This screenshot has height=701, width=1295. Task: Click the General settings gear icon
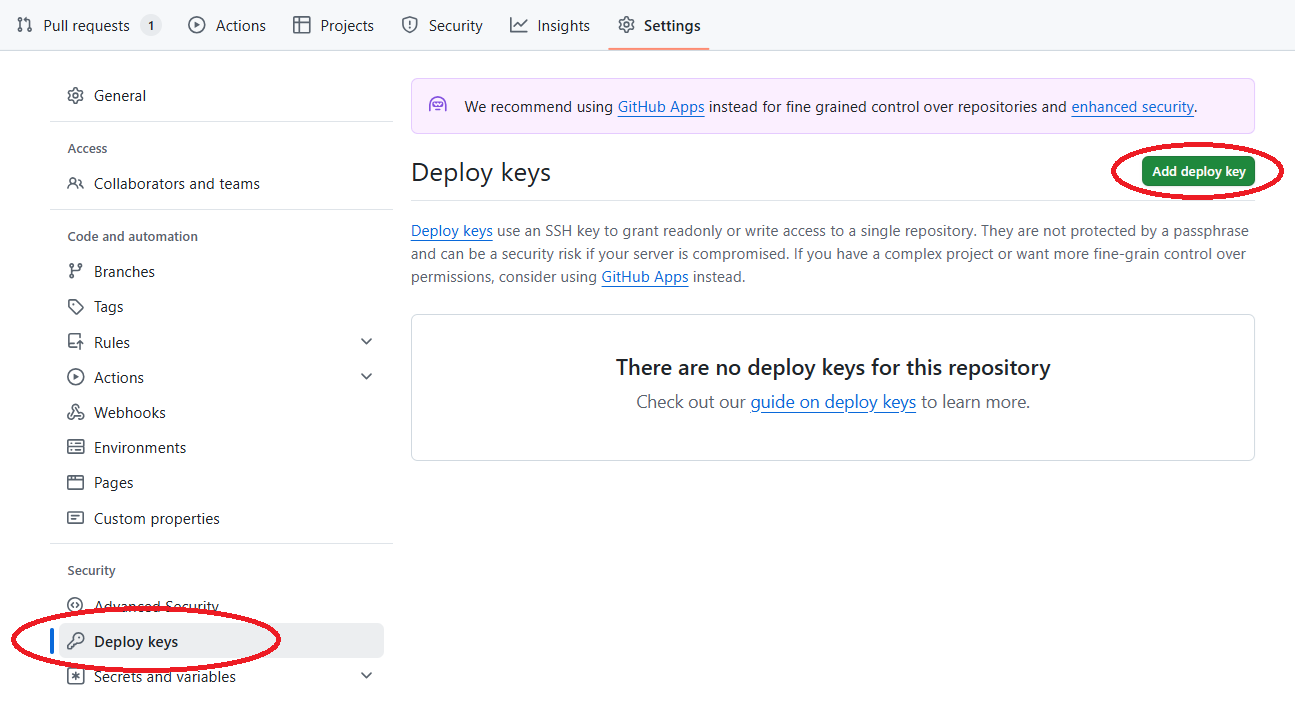click(x=76, y=95)
